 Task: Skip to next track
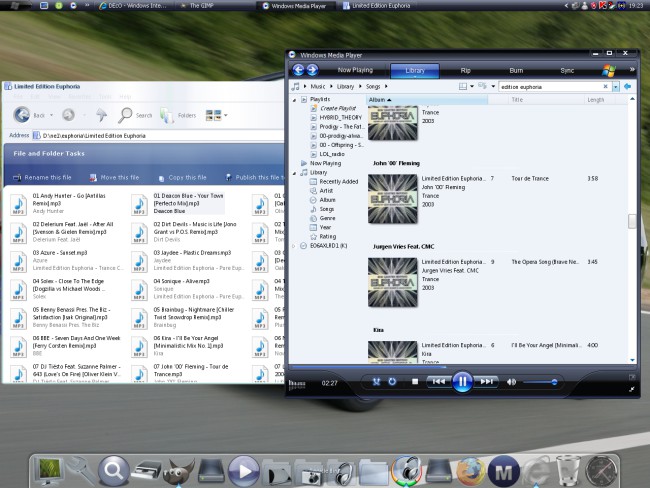point(487,381)
